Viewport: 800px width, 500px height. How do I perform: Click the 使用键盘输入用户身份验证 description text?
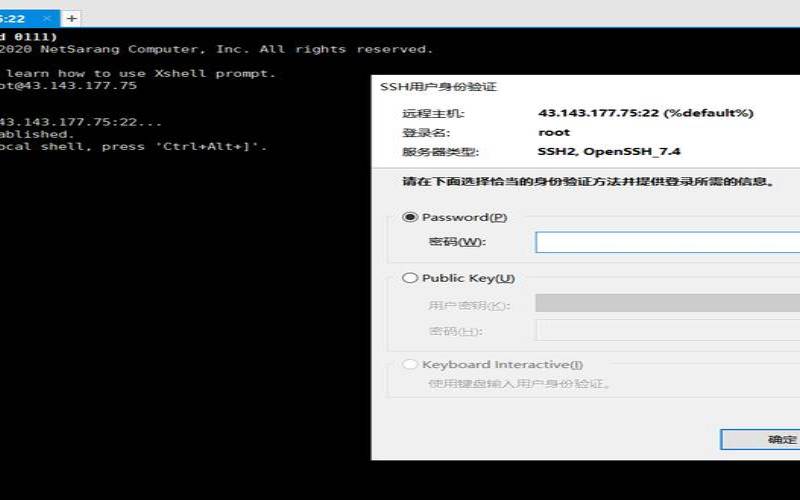(x=519, y=383)
